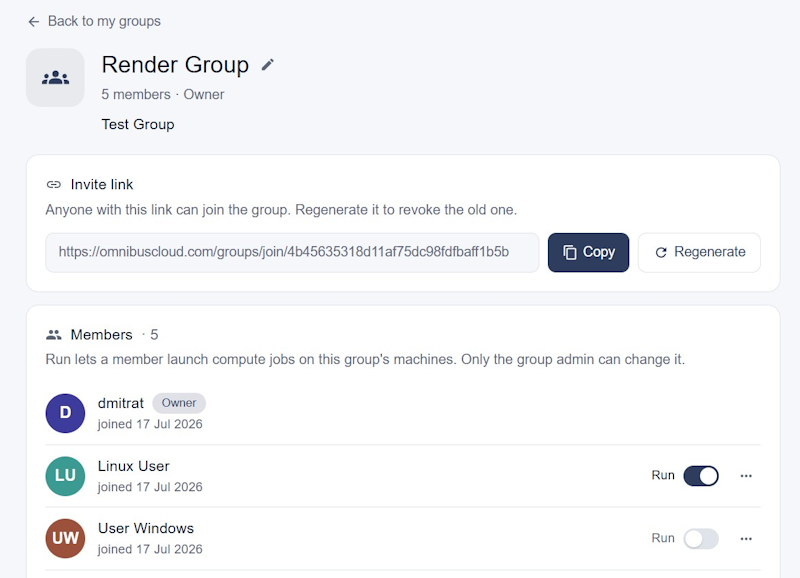This screenshot has height=578, width=800.
Task: Click the Members people icon
Action: point(54,335)
